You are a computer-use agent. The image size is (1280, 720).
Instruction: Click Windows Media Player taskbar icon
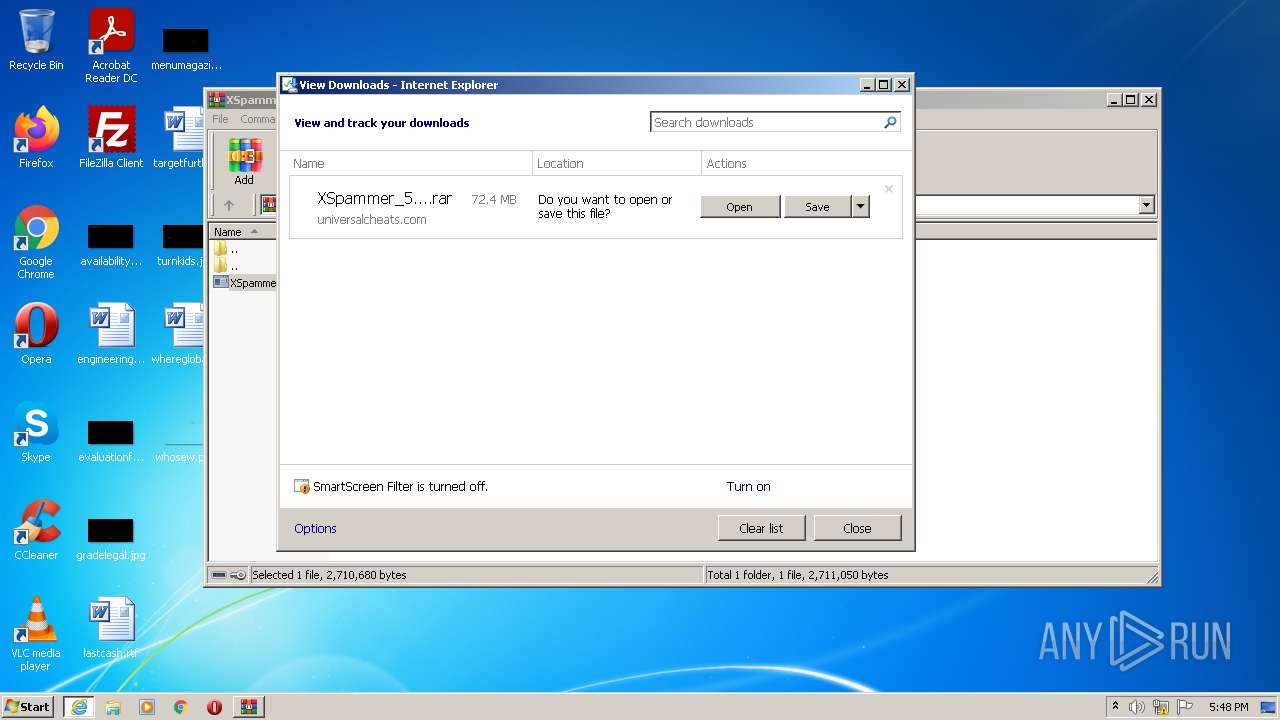coord(147,707)
